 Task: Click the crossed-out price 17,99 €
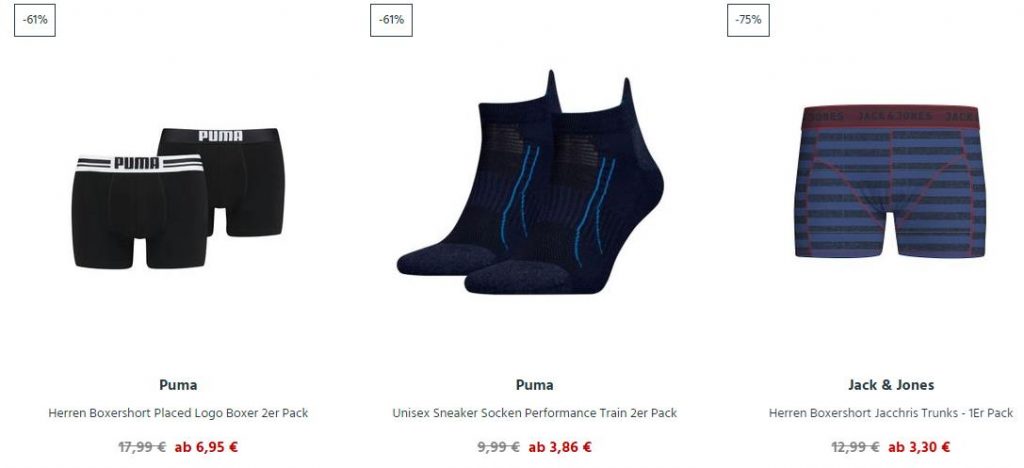(142, 447)
